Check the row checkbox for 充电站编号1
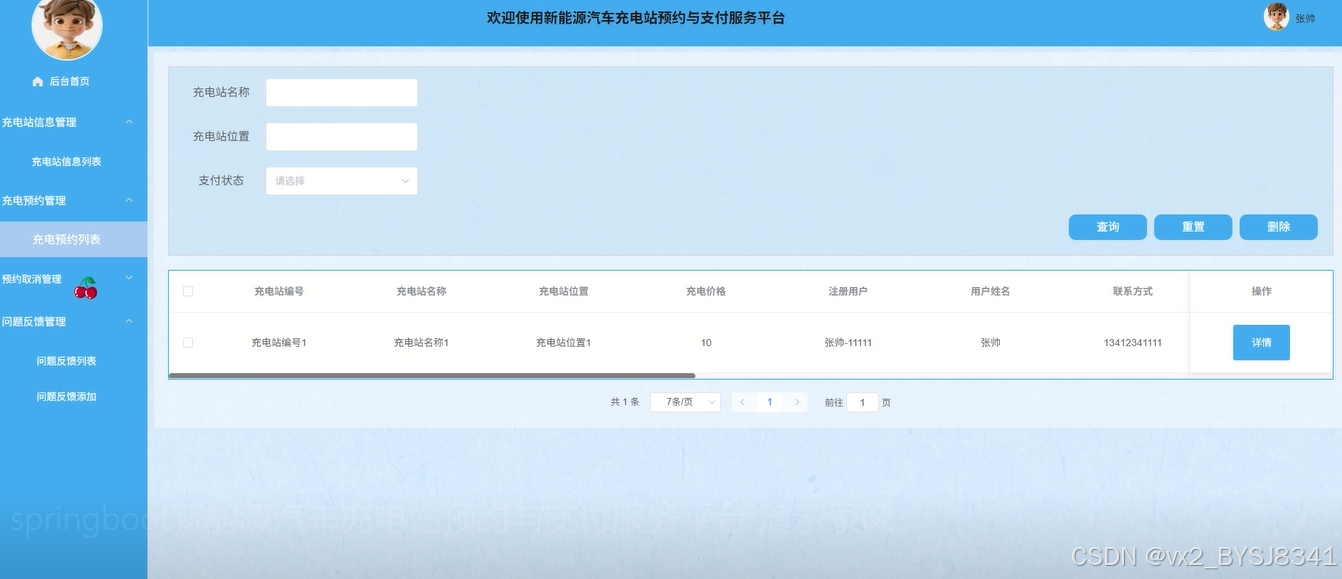 (188, 342)
